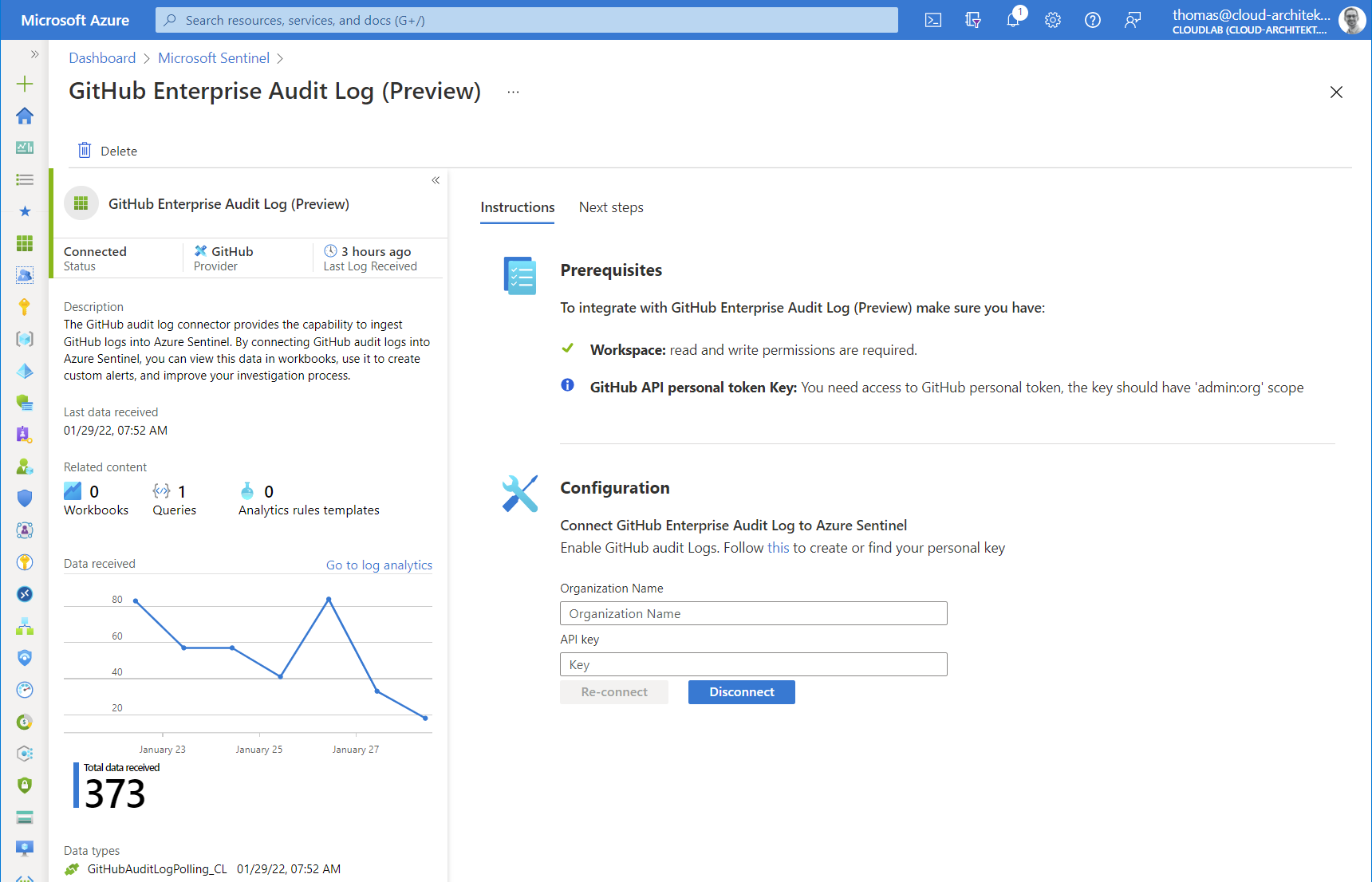The width and height of the screenshot is (1372, 882).
Task: Open Help question mark icon
Action: click(1093, 20)
